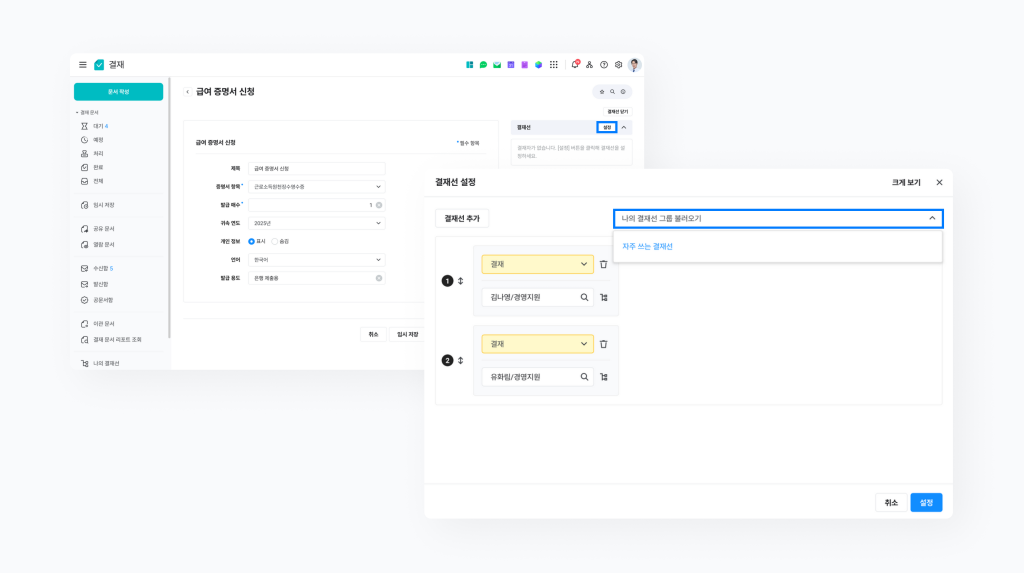Open organization chart icon for 유화림/경영지원
The height and width of the screenshot is (573, 1024).
[603, 378]
